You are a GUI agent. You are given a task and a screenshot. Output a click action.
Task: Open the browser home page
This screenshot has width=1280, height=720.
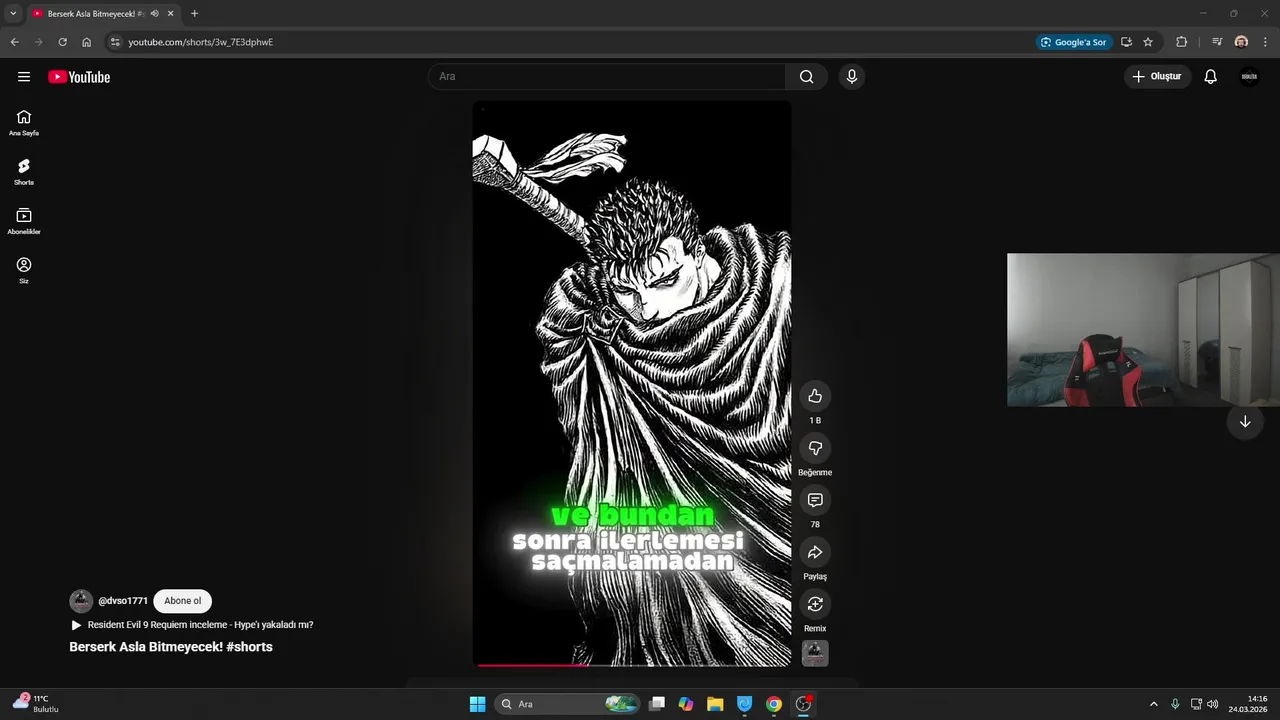pos(86,42)
